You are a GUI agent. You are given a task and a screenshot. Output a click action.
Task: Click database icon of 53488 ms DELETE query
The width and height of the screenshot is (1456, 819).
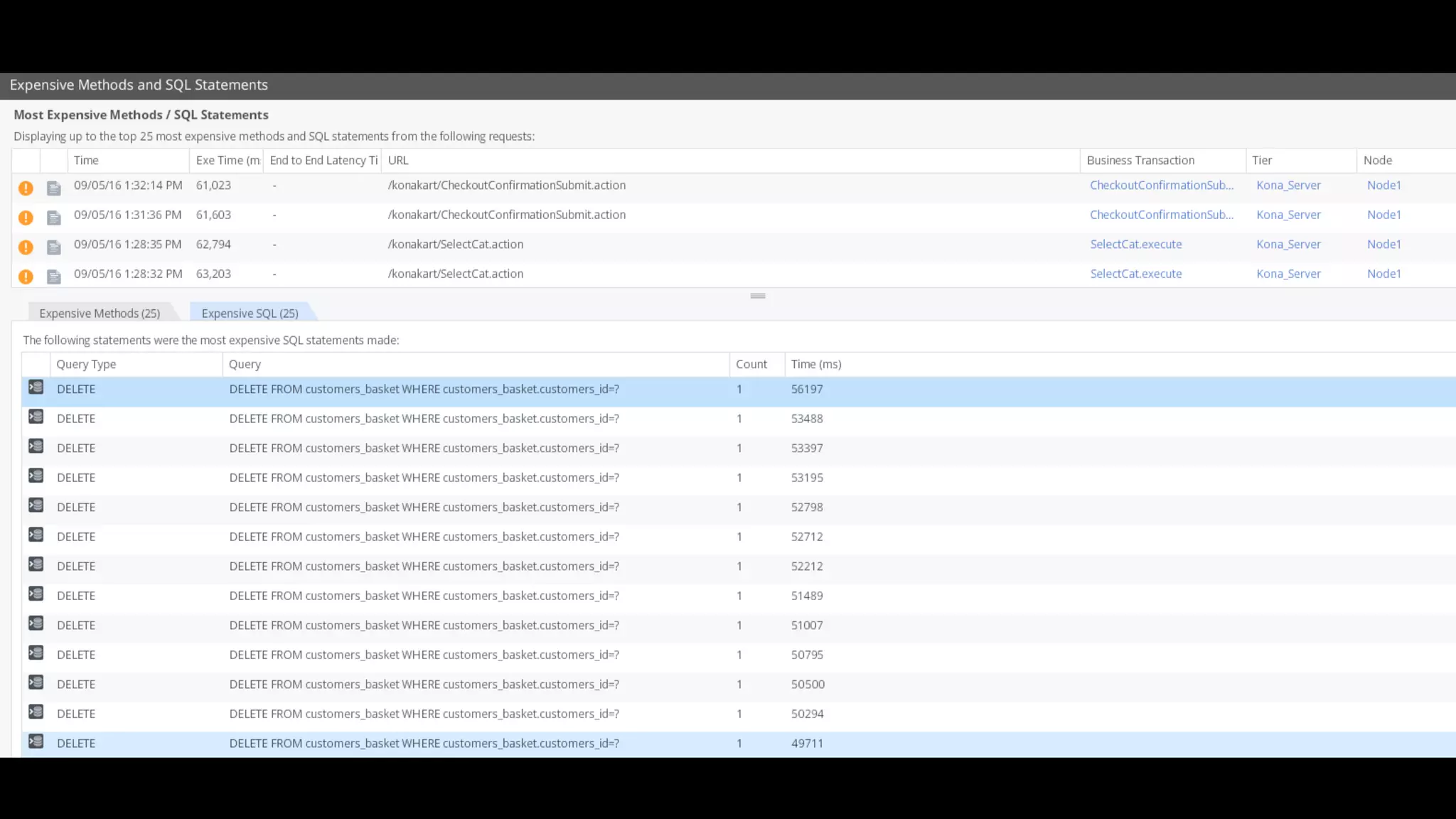pyautogui.click(x=36, y=417)
